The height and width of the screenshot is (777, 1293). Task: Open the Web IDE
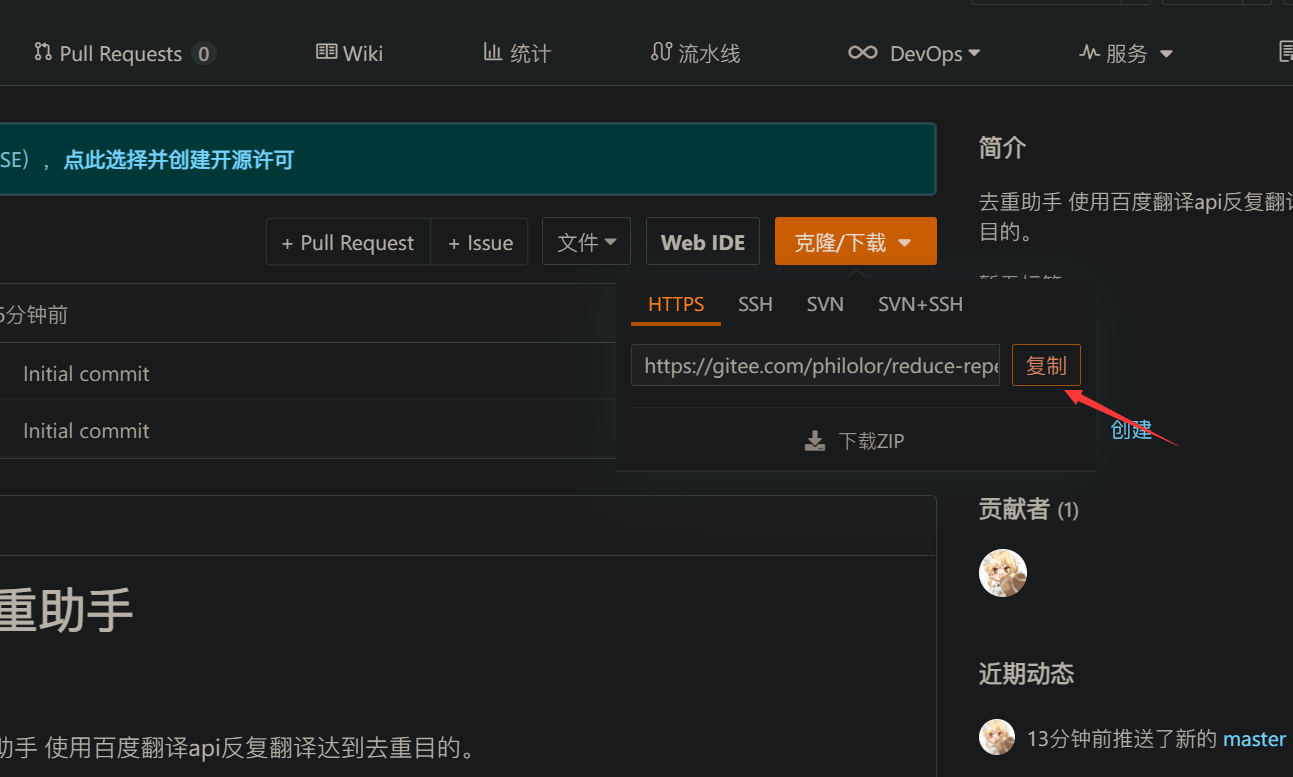(x=703, y=242)
